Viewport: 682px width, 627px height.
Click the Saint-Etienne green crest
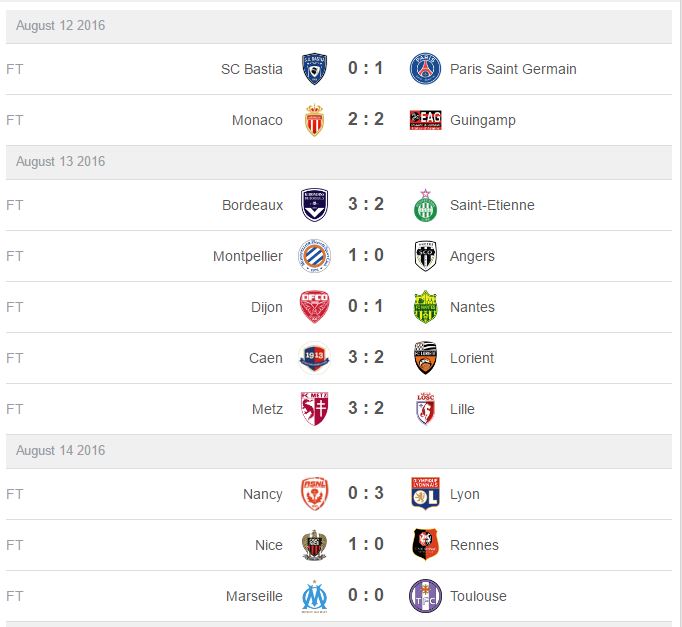pyautogui.click(x=425, y=205)
